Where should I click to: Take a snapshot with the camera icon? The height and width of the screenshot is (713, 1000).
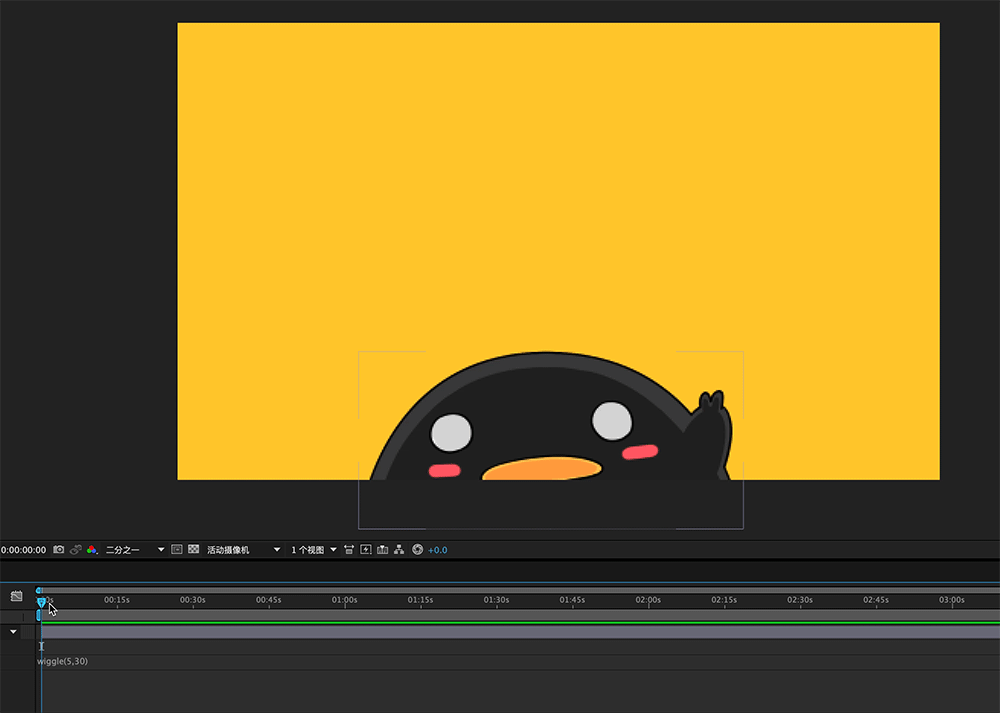[59, 549]
